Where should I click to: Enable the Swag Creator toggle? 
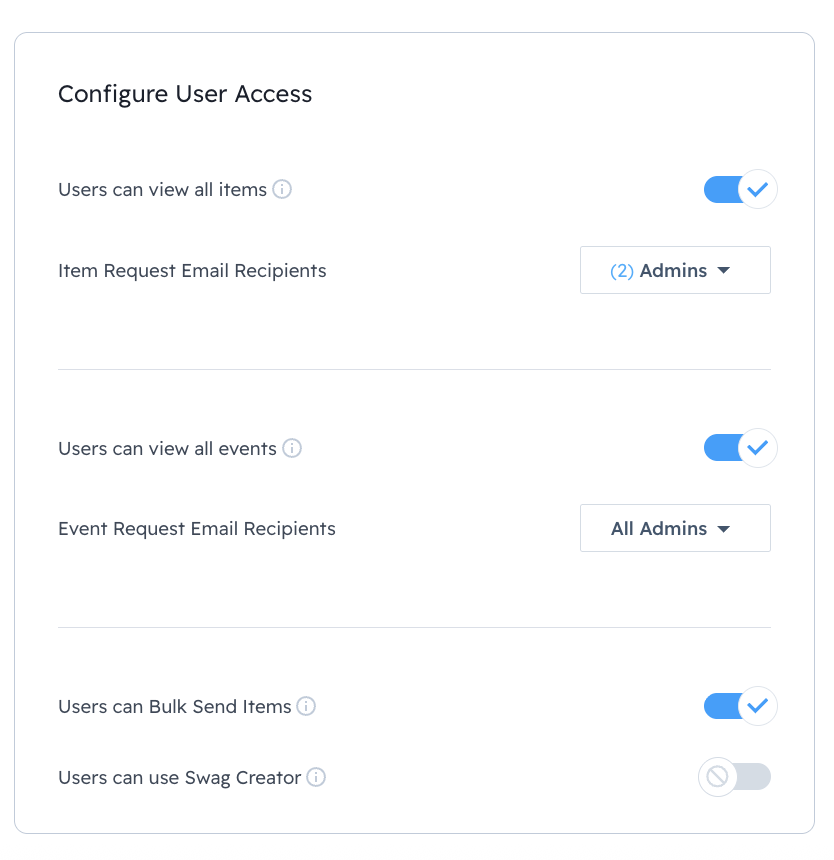pyautogui.click(x=735, y=777)
